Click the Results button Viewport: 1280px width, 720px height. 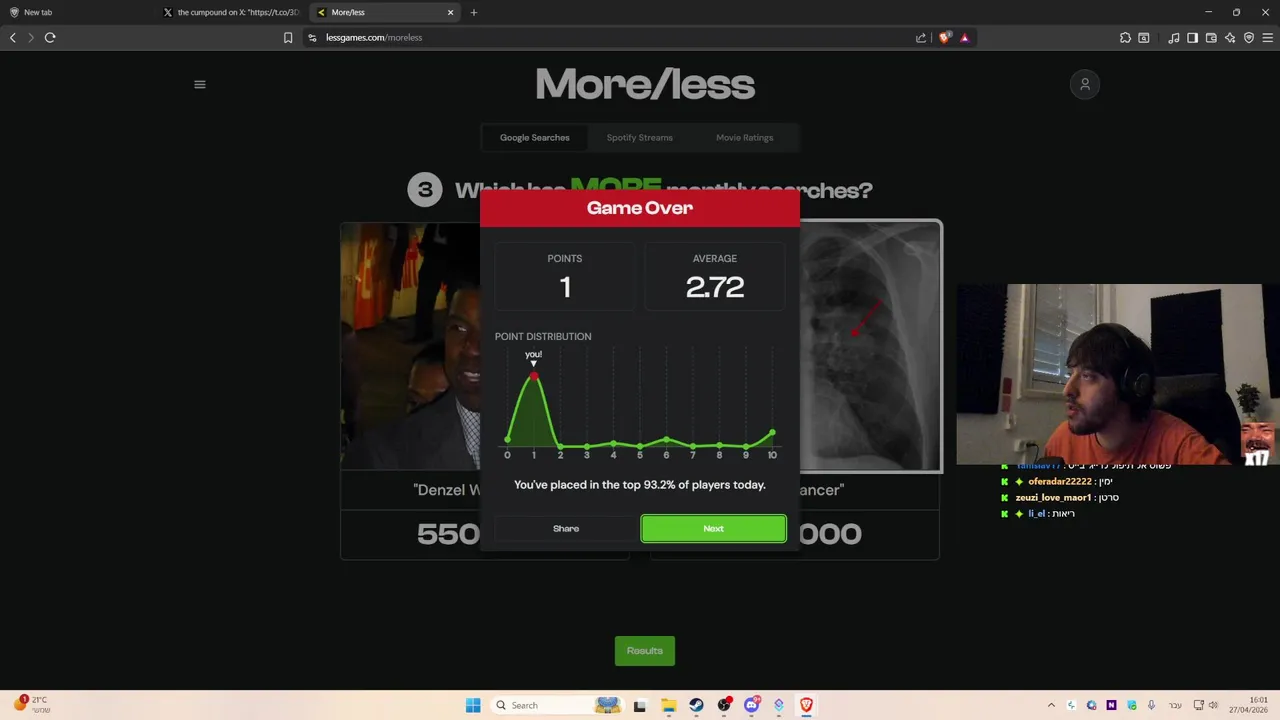[645, 651]
